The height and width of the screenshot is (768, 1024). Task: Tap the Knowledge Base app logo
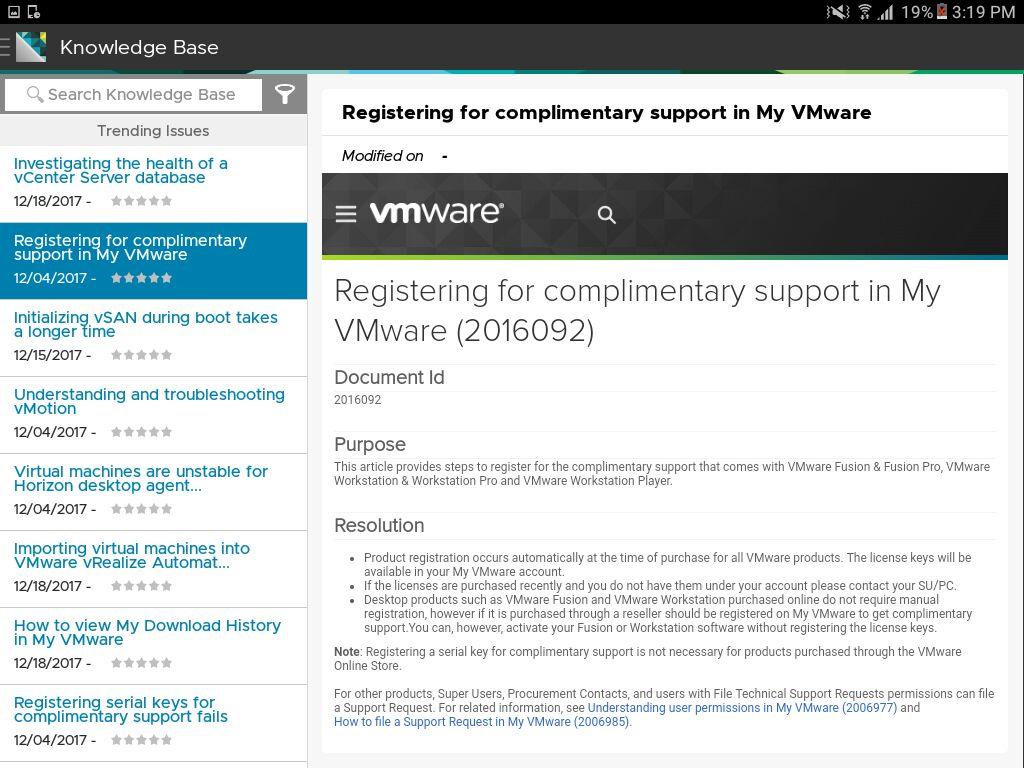(31, 47)
